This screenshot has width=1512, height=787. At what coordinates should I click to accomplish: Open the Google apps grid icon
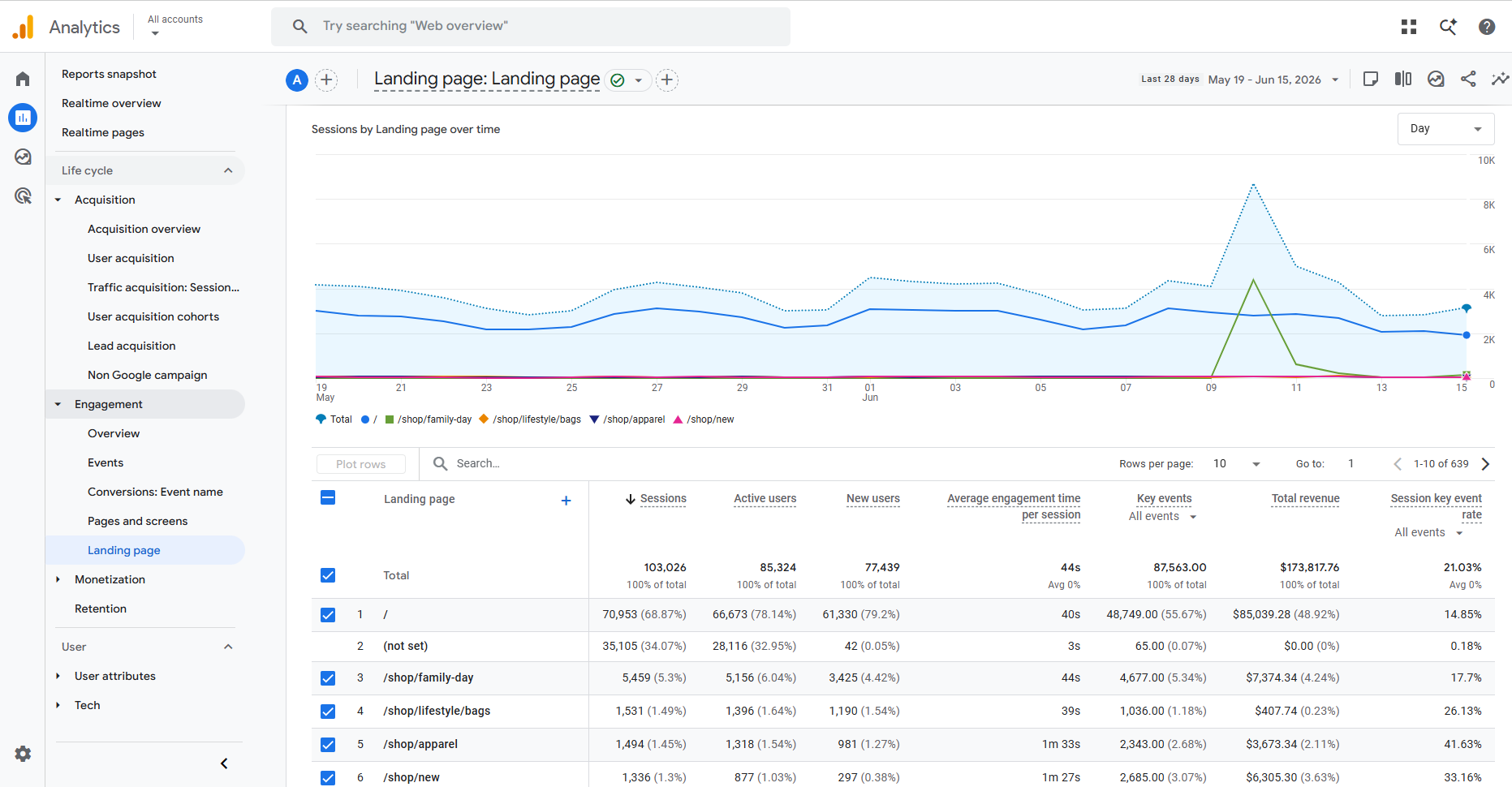1409,27
